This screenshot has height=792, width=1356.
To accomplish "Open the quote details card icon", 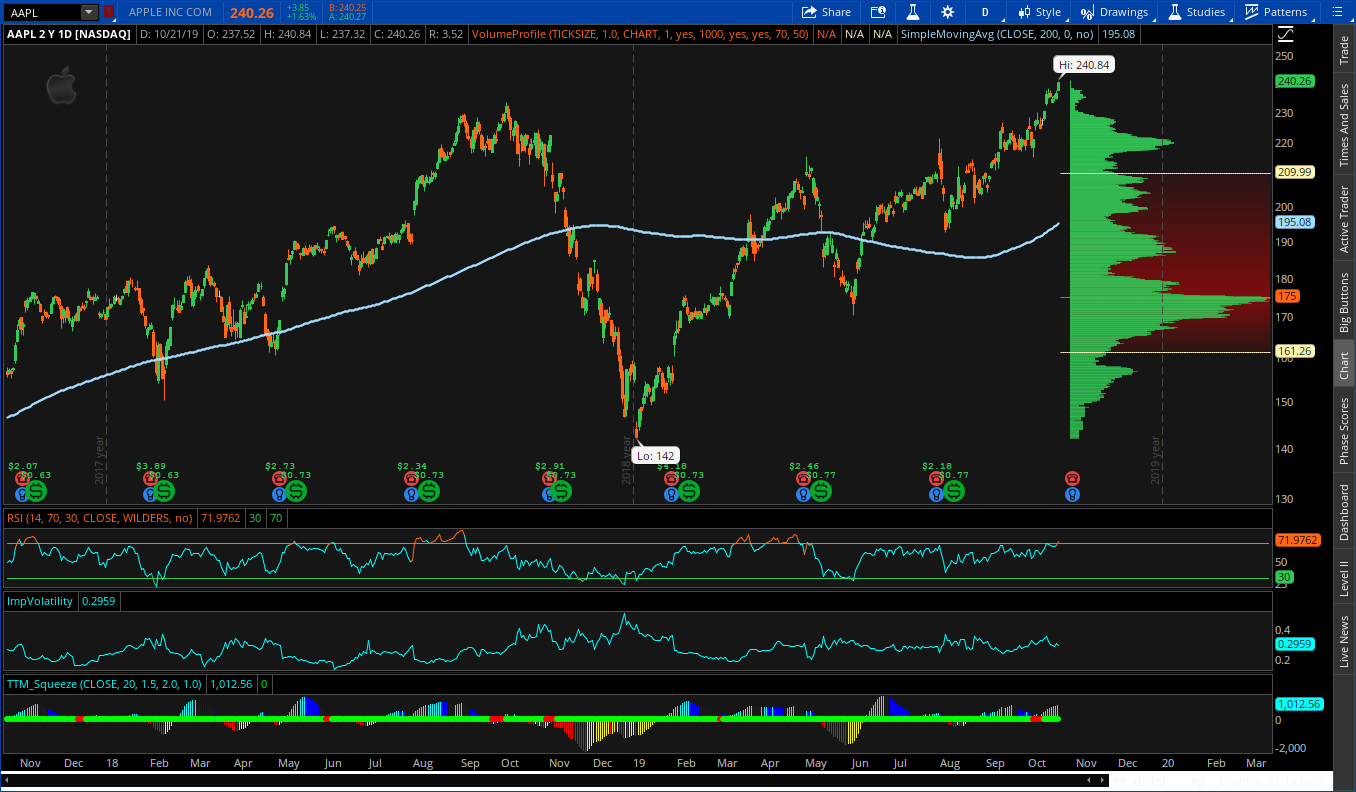I will (x=878, y=12).
